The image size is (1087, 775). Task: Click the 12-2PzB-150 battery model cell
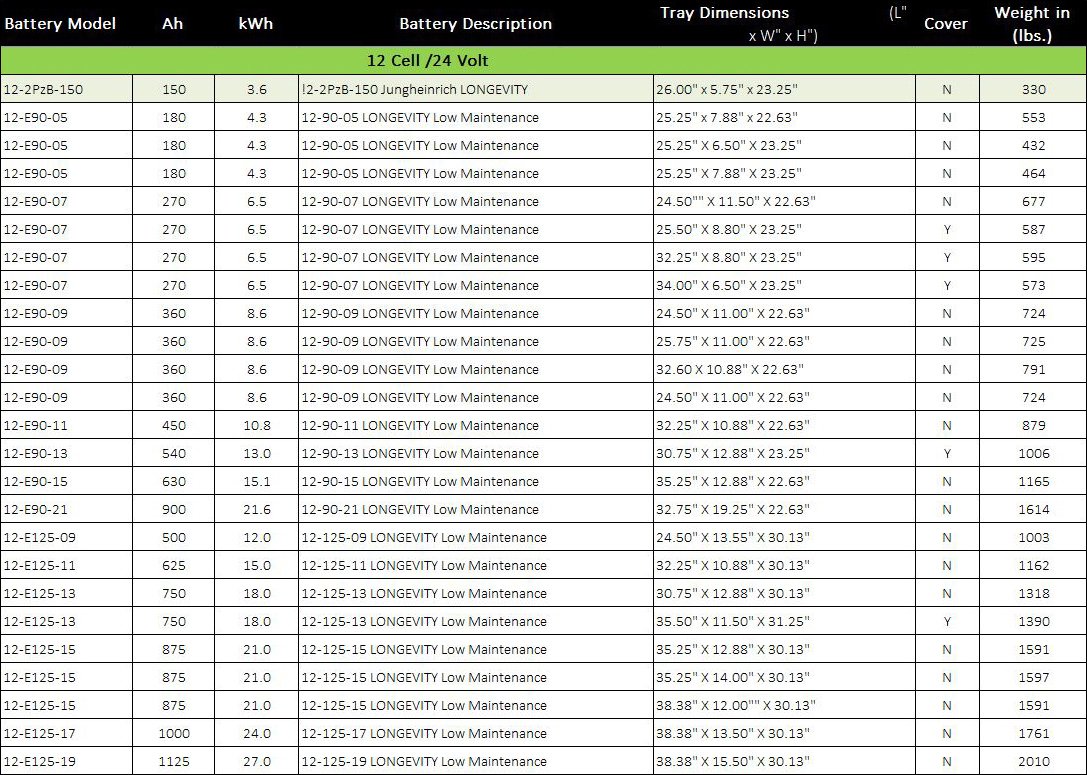tap(44, 89)
